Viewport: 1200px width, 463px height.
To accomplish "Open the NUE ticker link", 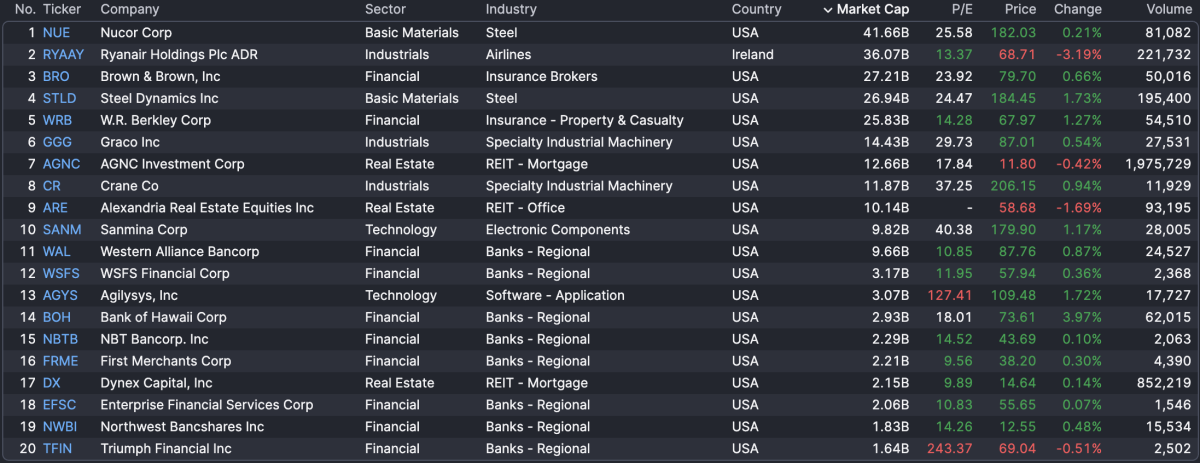I will pos(56,33).
